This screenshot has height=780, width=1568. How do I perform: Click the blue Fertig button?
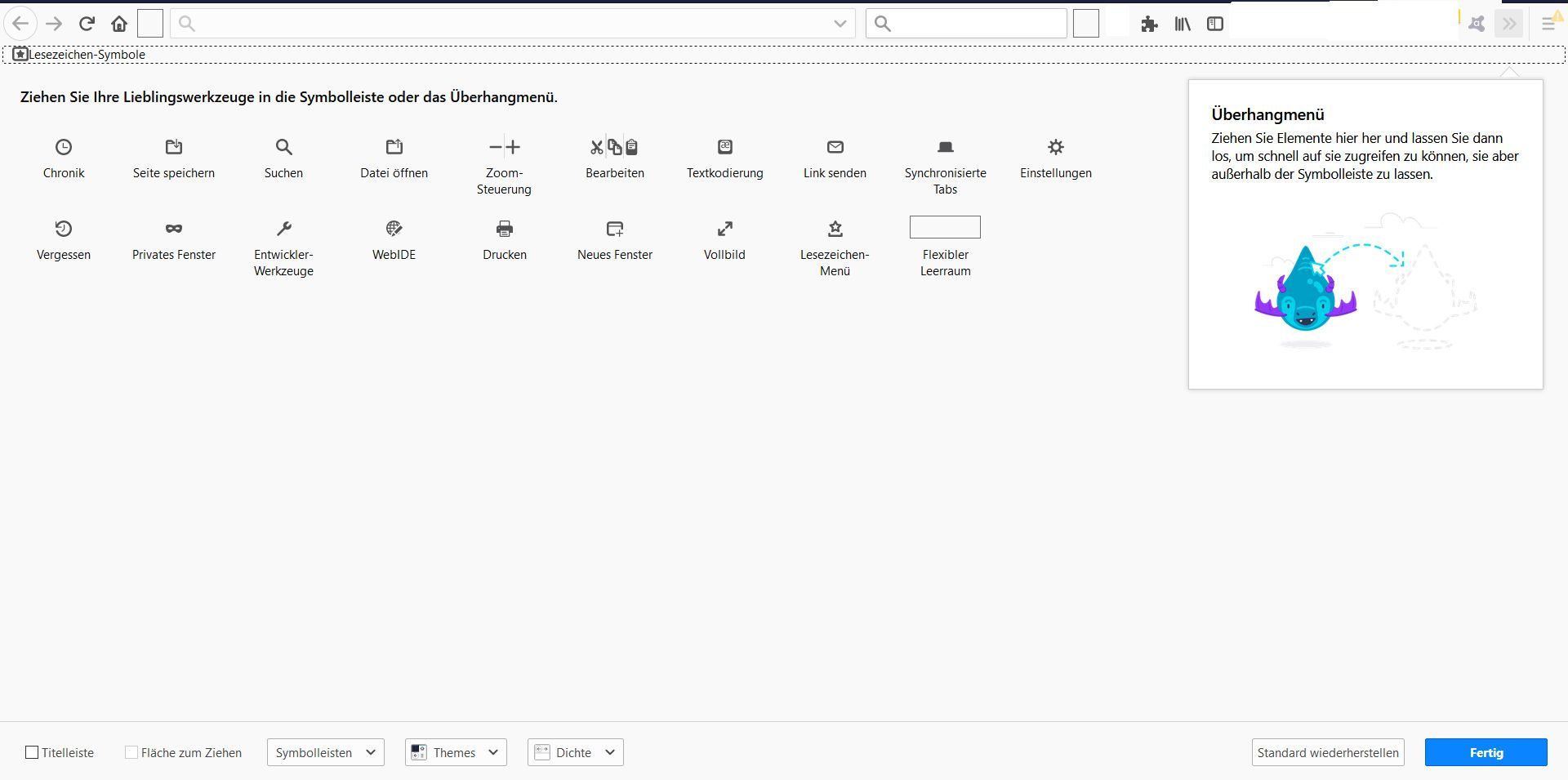(1486, 752)
